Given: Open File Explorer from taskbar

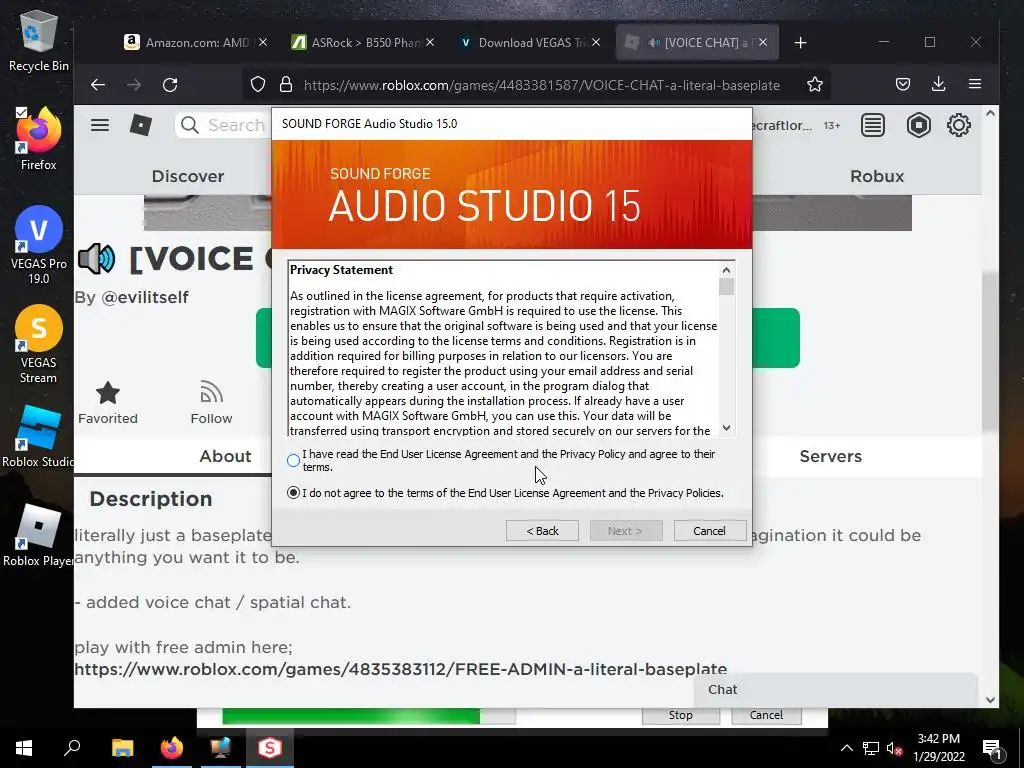Looking at the screenshot, I should click(122, 748).
